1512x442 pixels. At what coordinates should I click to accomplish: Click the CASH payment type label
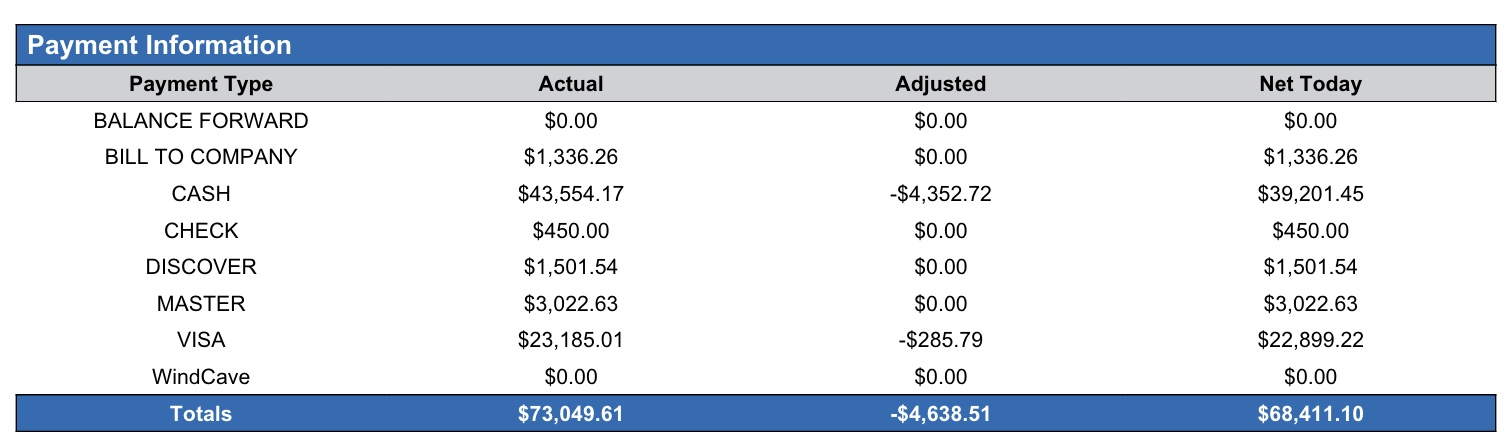click(201, 194)
